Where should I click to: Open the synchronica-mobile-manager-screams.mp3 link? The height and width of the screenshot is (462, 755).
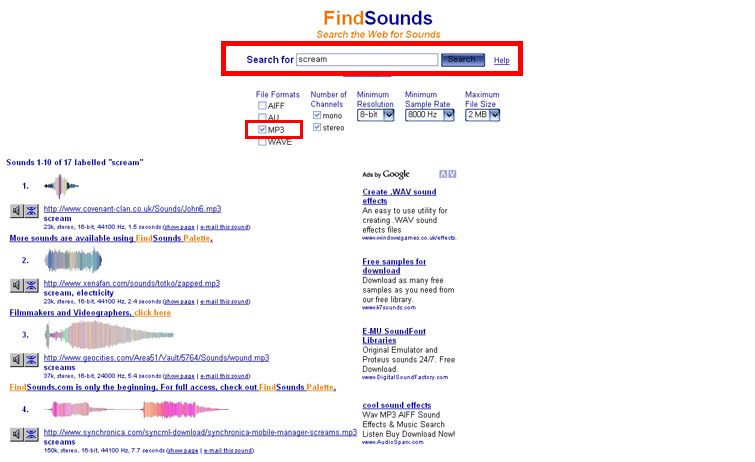pos(200,432)
